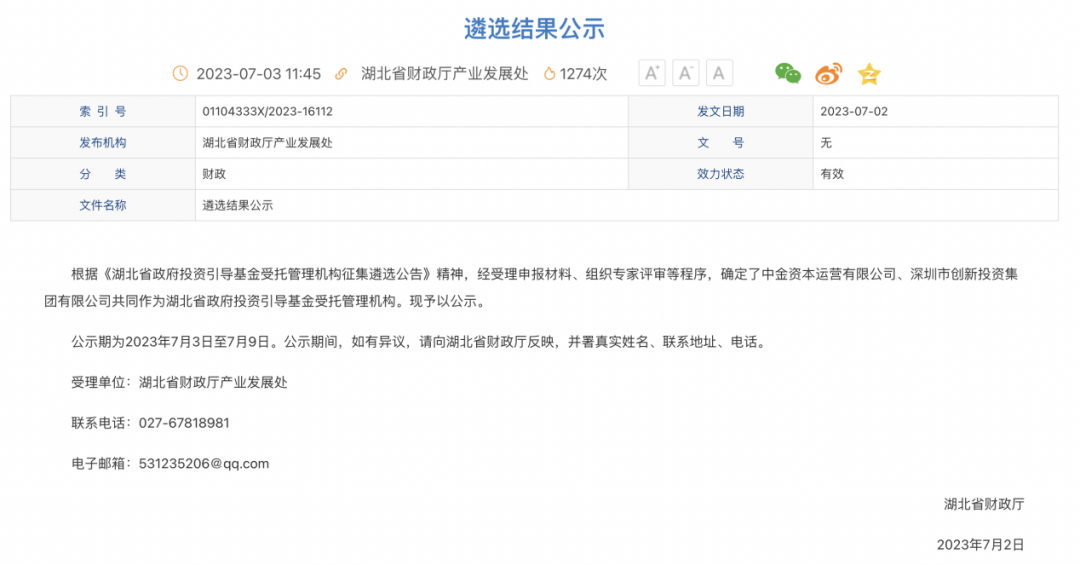Increase font size with A+ button
The height and width of the screenshot is (565, 1080).
pyautogui.click(x=652, y=73)
